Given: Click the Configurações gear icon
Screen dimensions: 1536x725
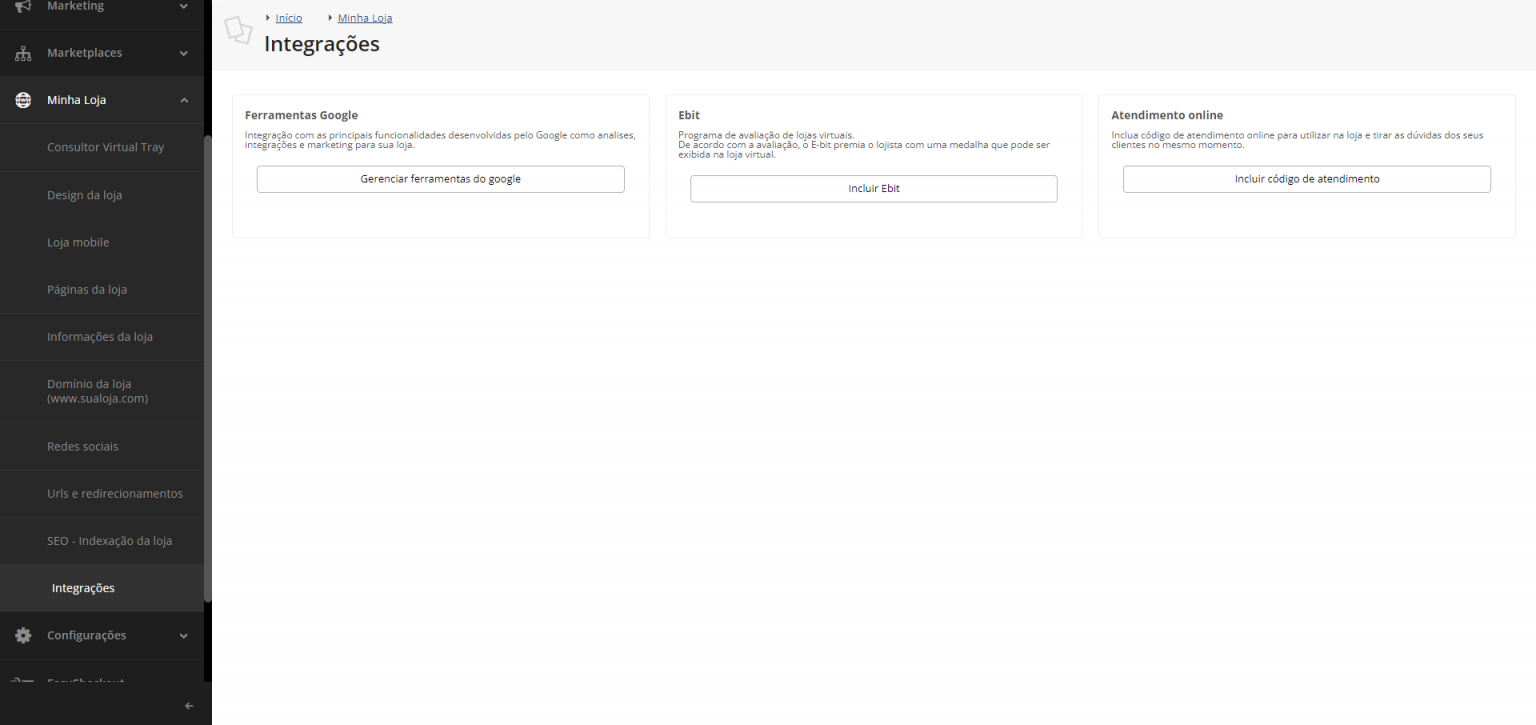Looking at the screenshot, I should point(22,635).
